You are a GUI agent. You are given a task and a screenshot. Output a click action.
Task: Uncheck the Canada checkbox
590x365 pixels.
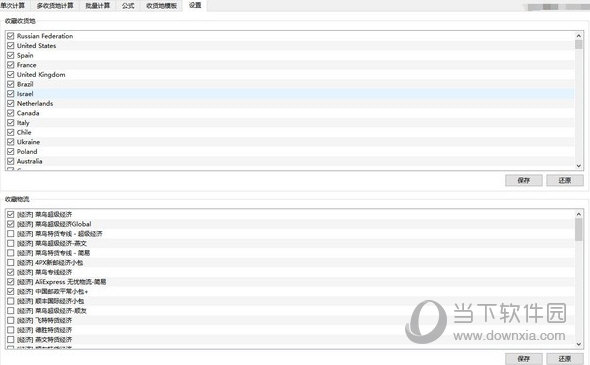point(11,113)
